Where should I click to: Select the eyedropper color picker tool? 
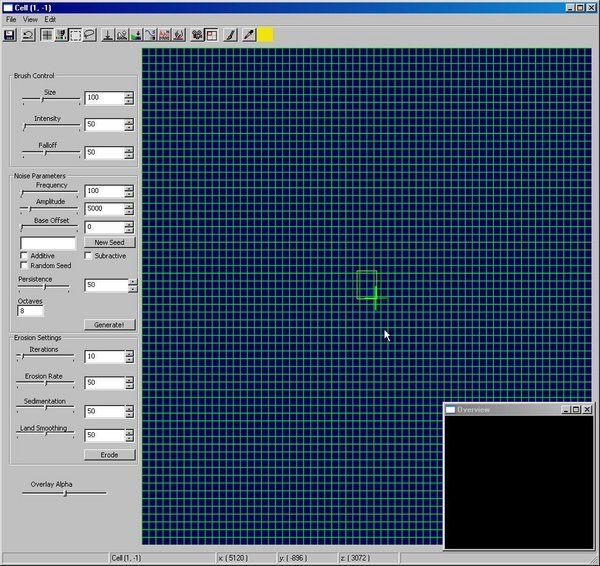point(249,35)
